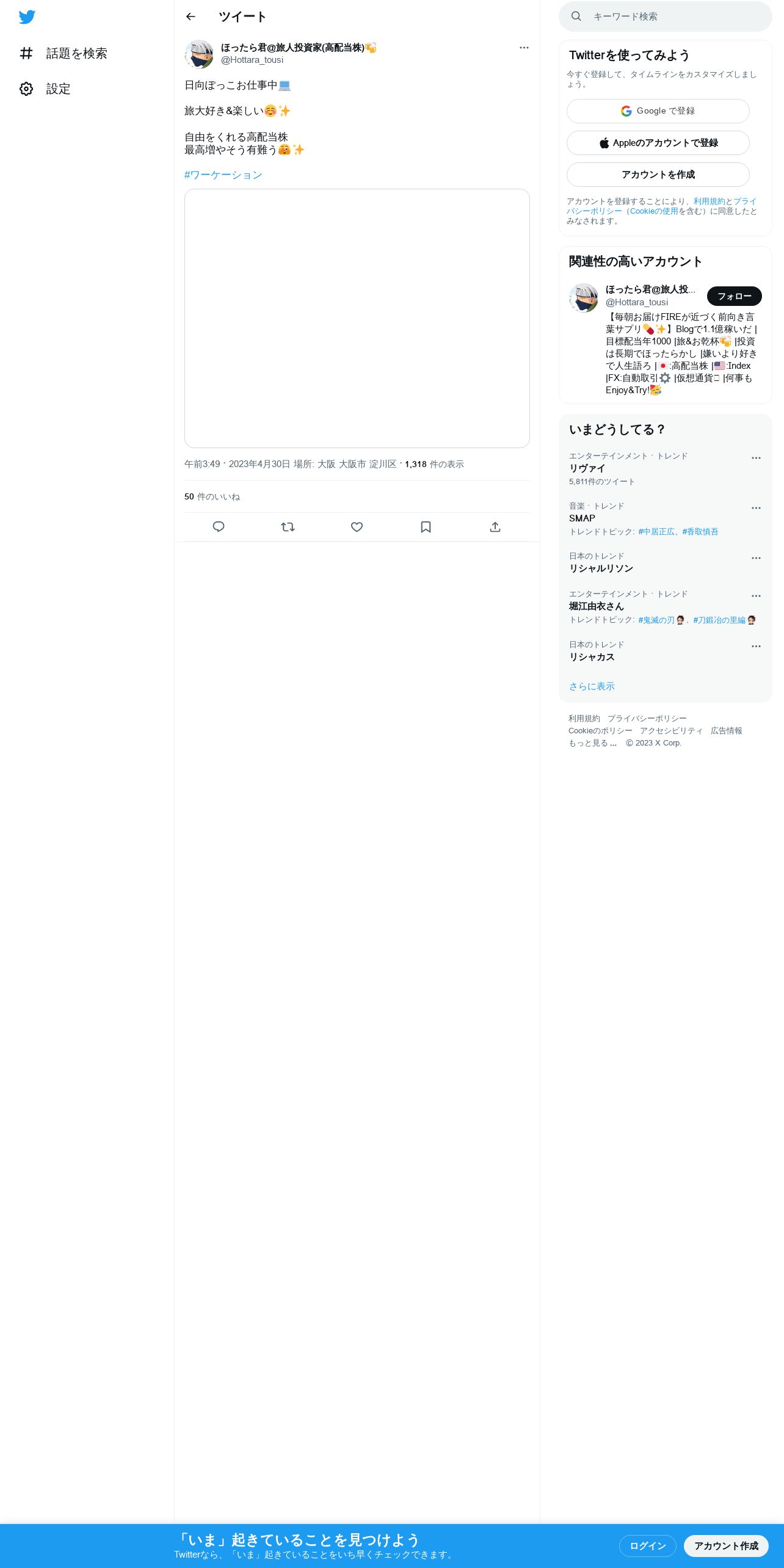The height and width of the screenshot is (1568, 784).
Task: Open the リヴァイ trend
Action: pyautogui.click(x=666, y=468)
